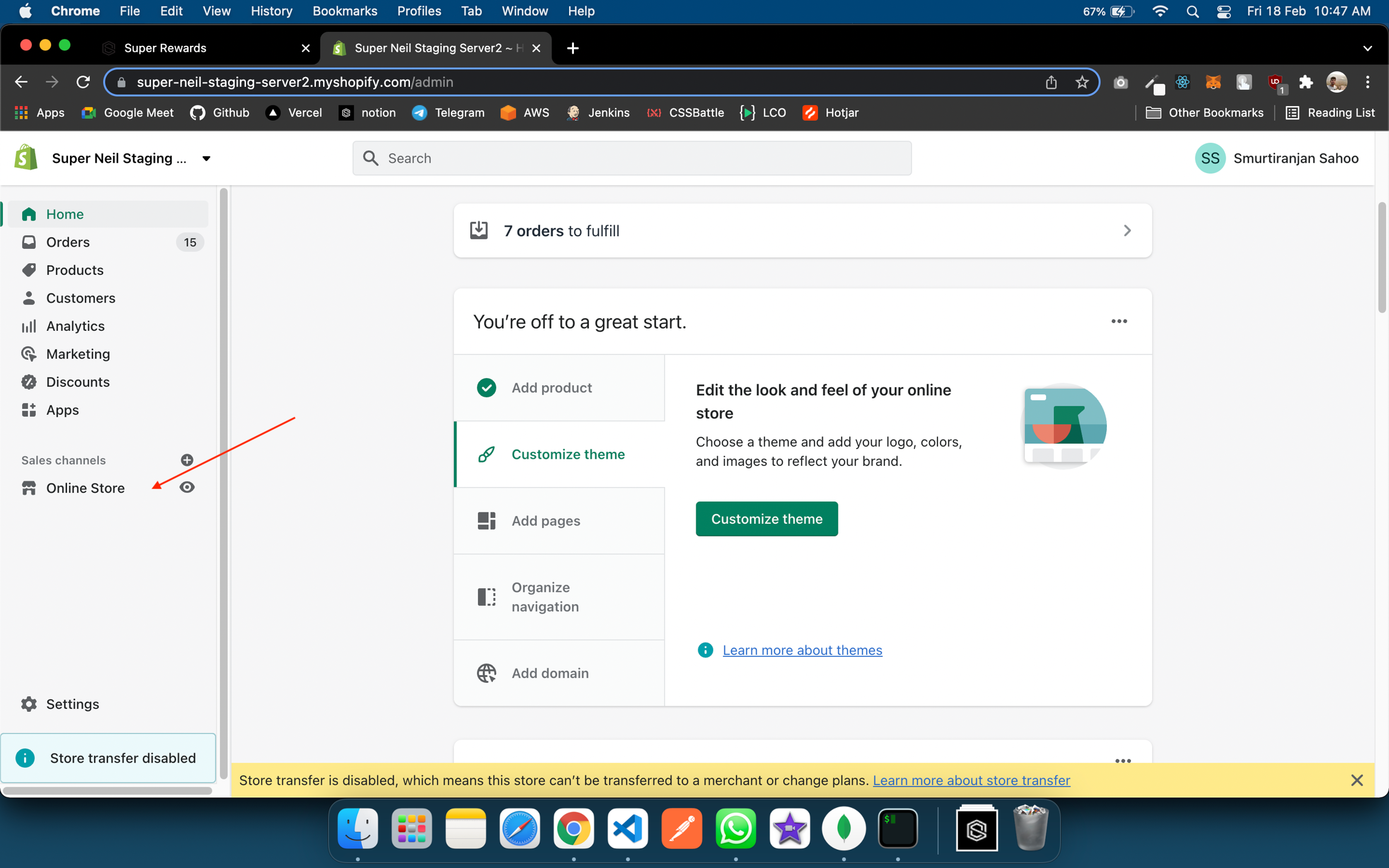This screenshot has height=868, width=1389.
Task: Open the Bookmarks menu in menu bar
Action: coord(344,11)
